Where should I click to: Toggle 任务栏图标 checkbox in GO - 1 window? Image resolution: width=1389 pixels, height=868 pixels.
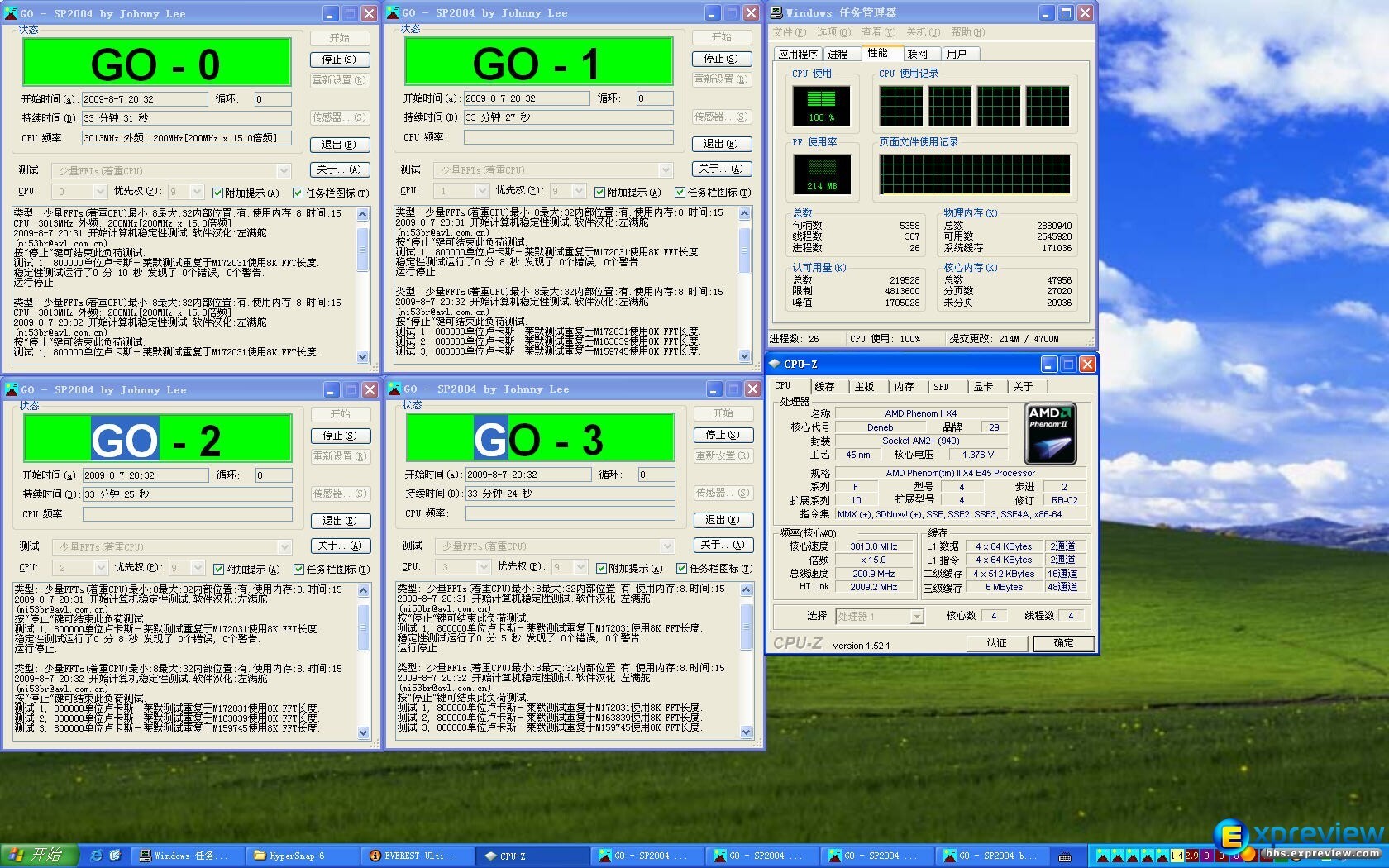pos(680,193)
